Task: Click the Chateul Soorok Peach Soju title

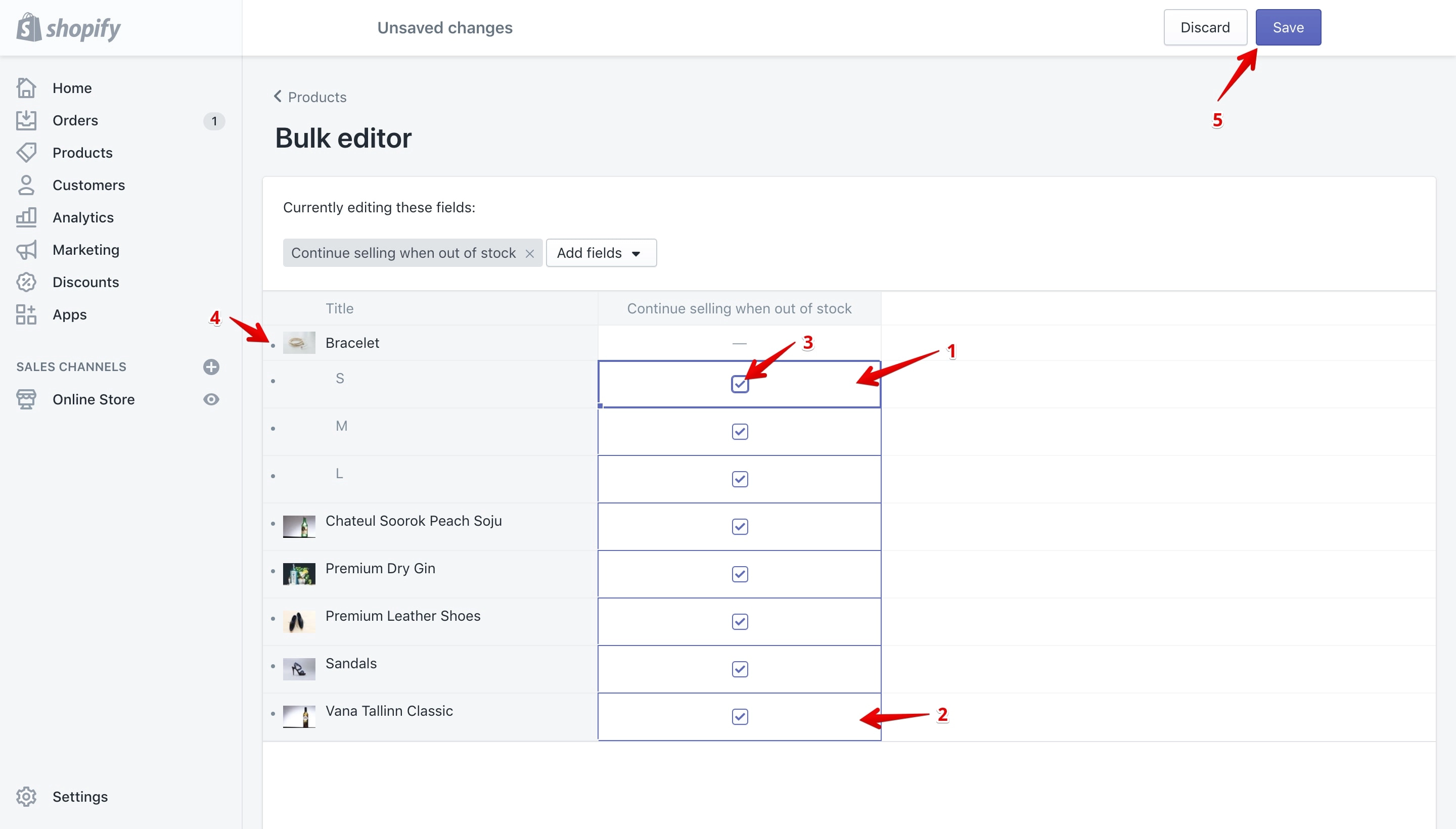Action: 414,521
